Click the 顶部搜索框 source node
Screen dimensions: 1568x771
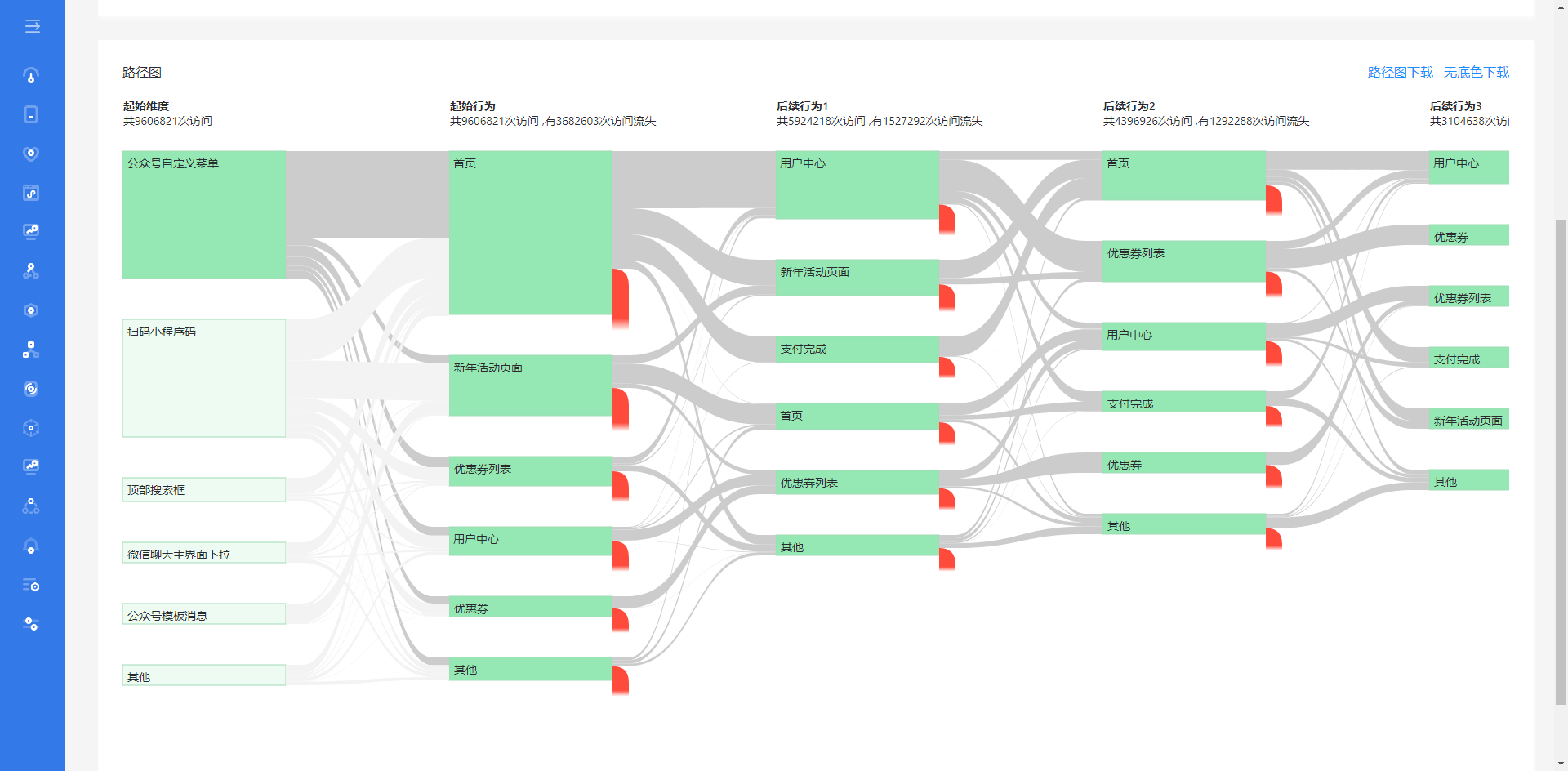(204, 489)
